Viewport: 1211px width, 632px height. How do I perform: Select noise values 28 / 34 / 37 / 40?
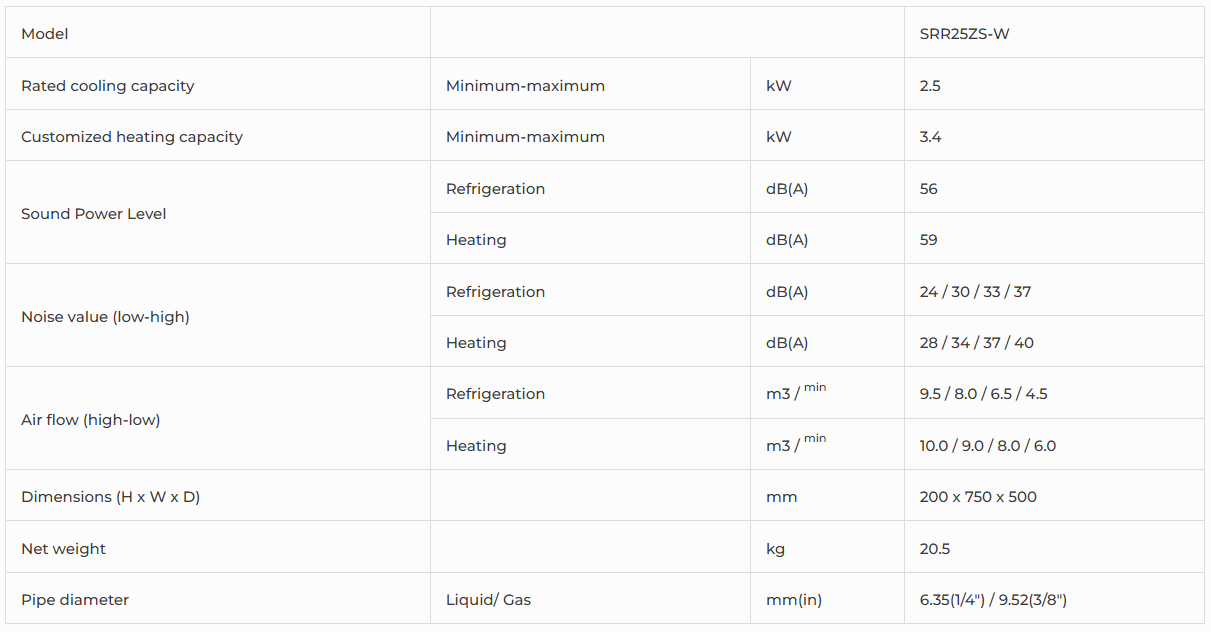[977, 343]
